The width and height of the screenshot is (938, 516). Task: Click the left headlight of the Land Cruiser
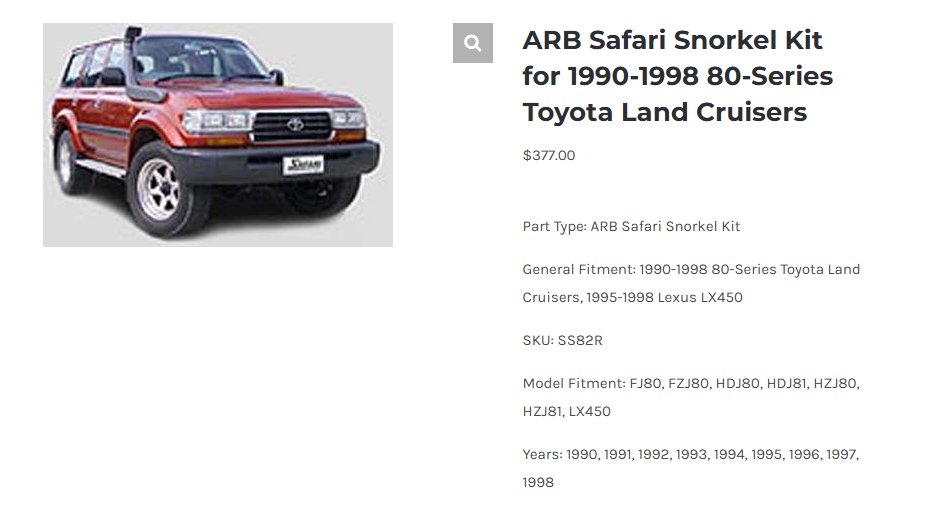217,121
